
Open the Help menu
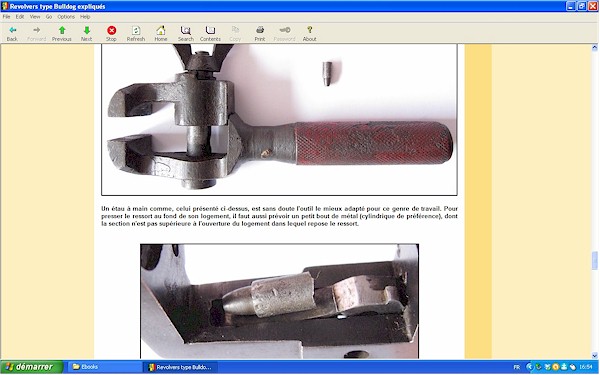[x=85, y=17]
